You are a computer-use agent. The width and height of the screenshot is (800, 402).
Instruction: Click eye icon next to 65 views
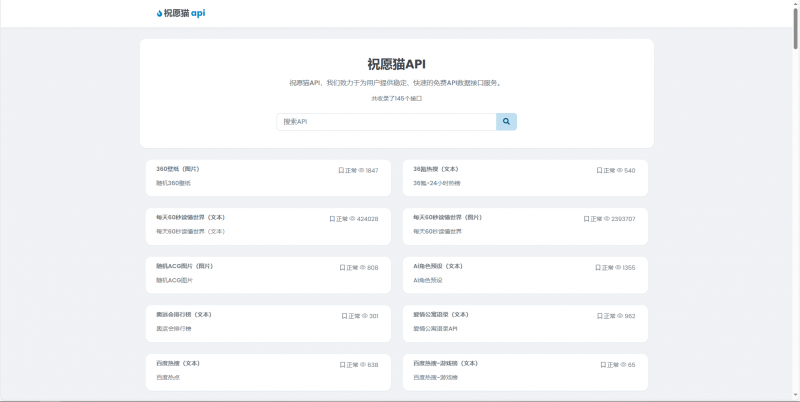click(x=623, y=365)
